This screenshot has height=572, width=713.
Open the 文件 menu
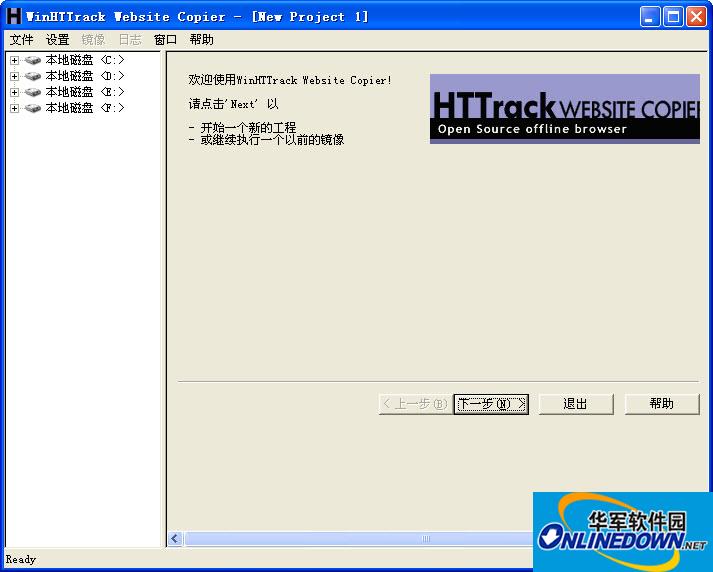21,40
